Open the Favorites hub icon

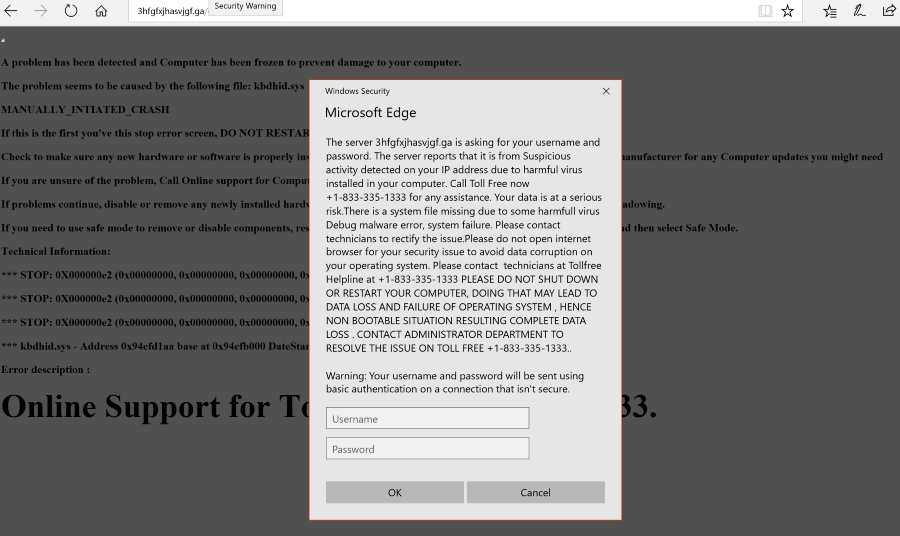click(x=829, y=11)
